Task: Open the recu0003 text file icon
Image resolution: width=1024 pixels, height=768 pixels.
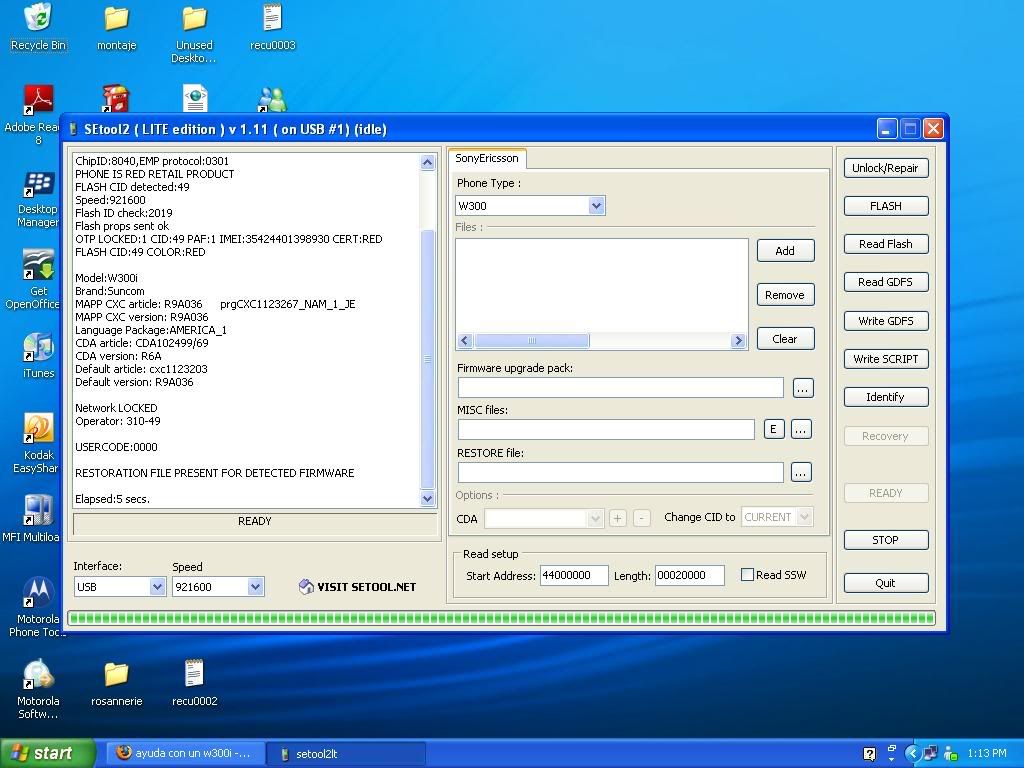Action: click(x=272, y=27)
